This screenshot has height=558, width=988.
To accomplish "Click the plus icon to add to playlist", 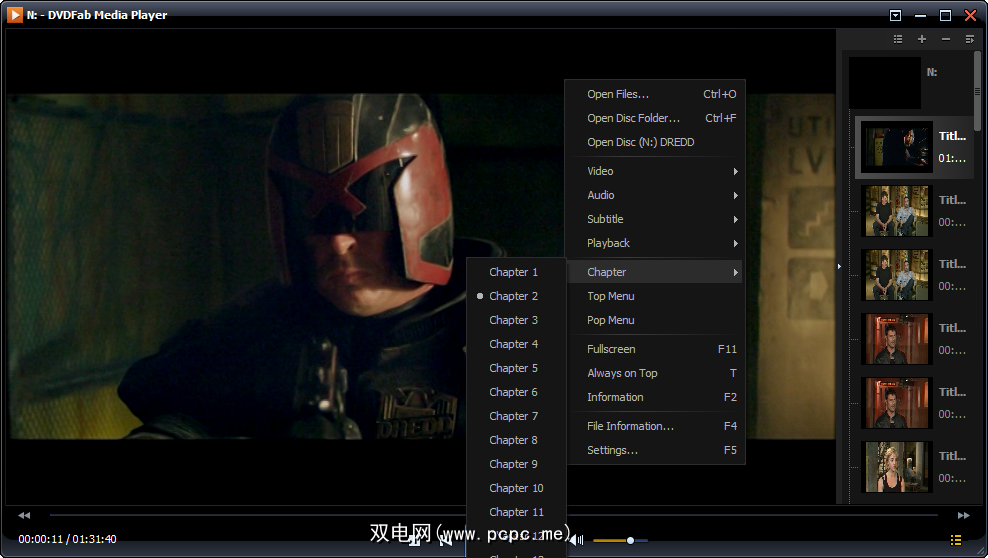I will pyautogui.click(x=921, y=39).
